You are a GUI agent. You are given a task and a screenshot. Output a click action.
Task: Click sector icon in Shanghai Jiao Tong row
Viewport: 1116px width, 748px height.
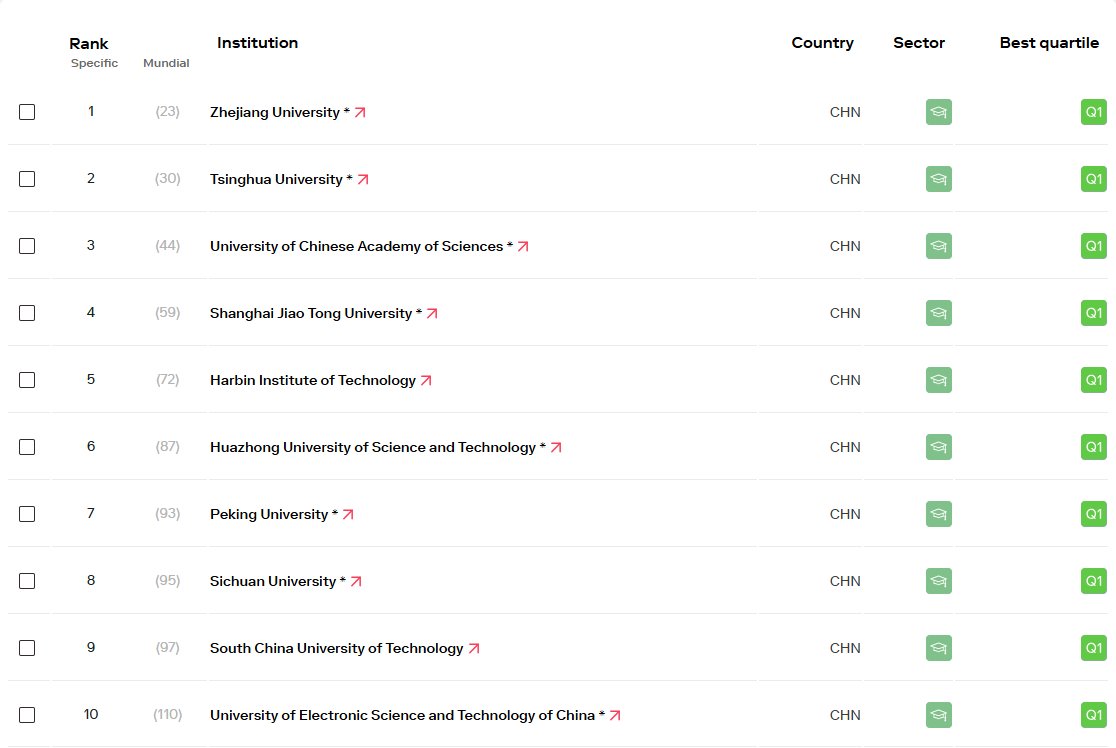[x=939, y=312]
